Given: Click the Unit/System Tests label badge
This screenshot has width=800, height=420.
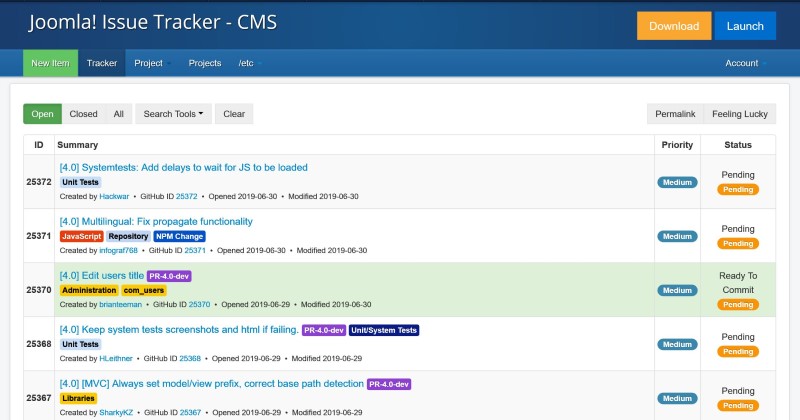Looking at the screenshot, I should coord(384,330).
